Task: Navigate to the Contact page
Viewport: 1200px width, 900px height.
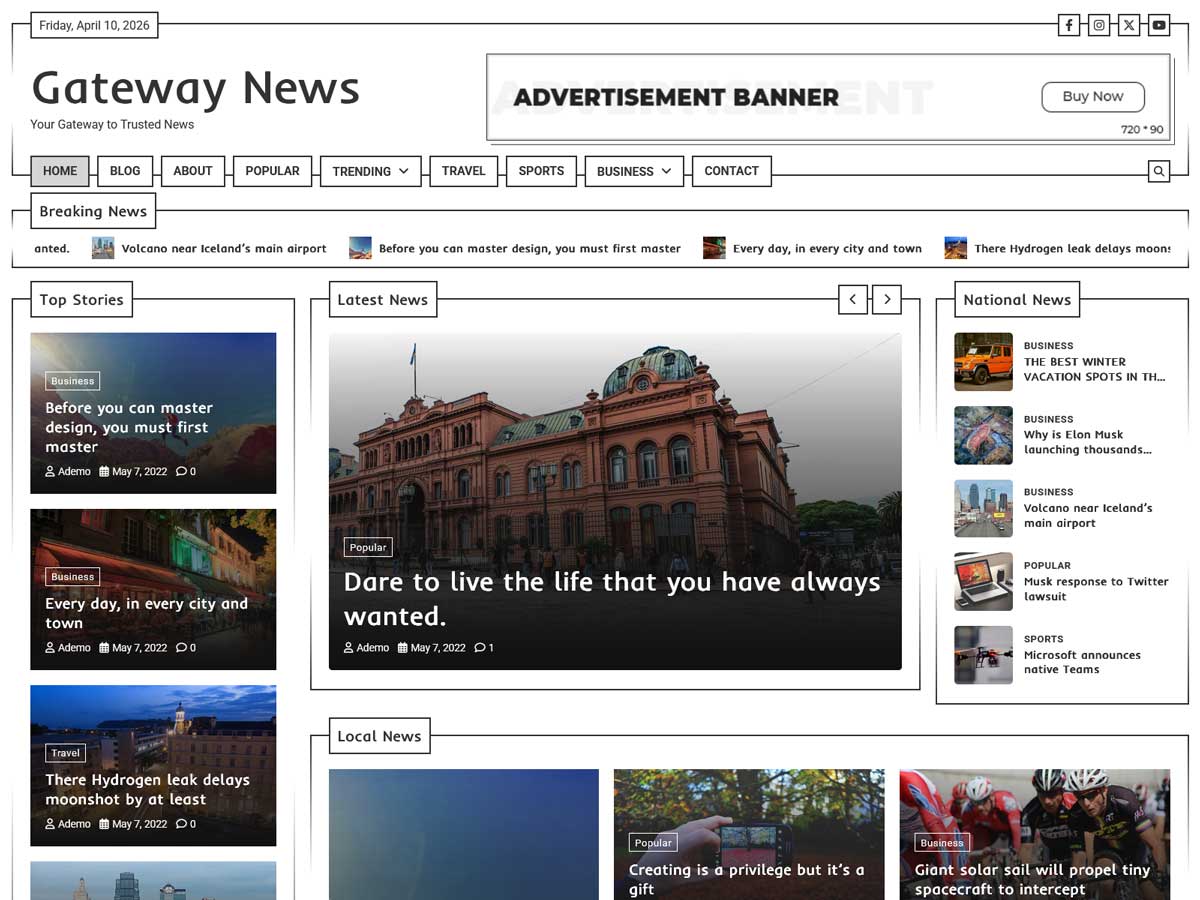Action: (731, 171)
